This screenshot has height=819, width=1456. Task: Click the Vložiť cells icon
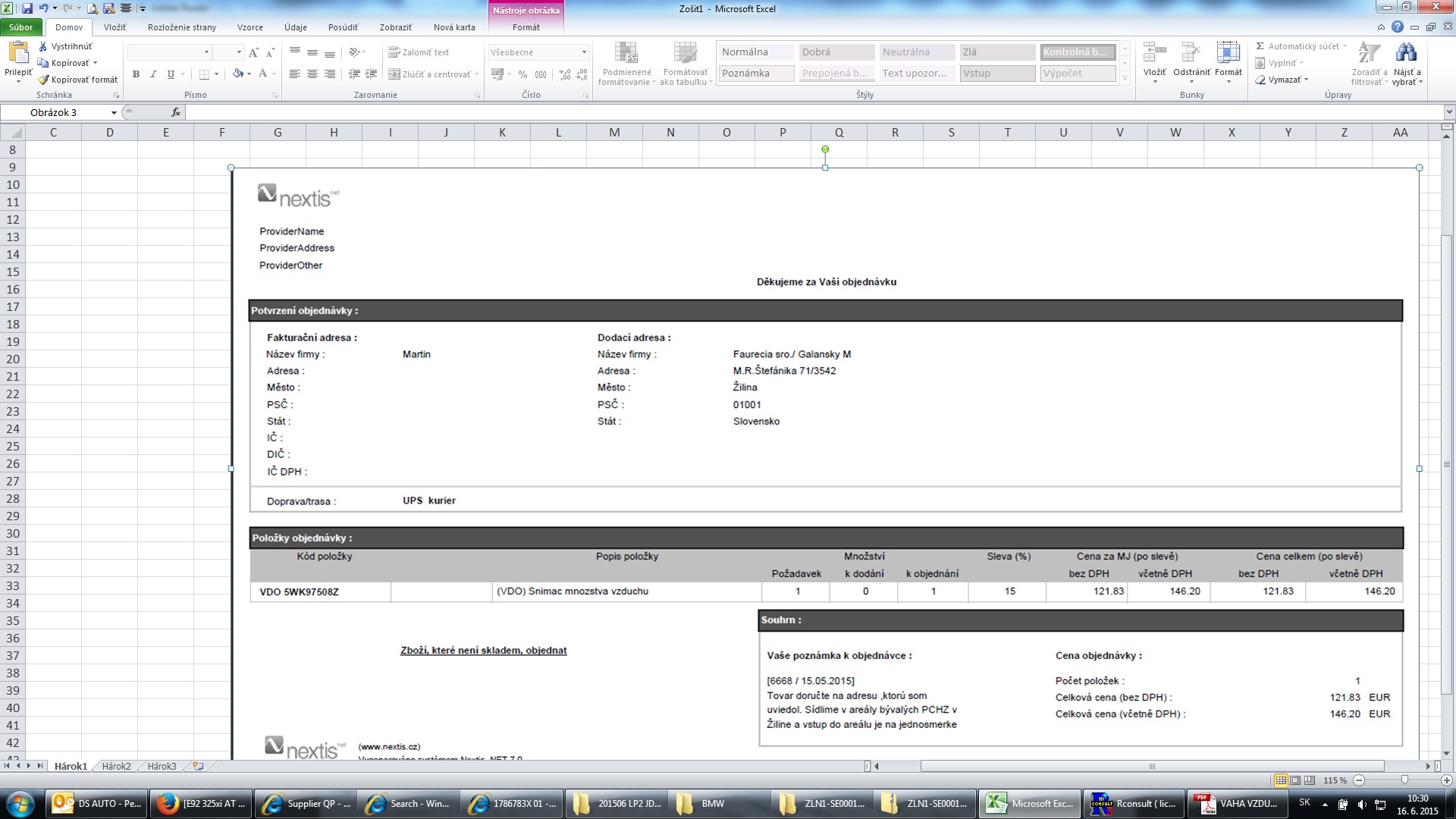click(1154, 53)
